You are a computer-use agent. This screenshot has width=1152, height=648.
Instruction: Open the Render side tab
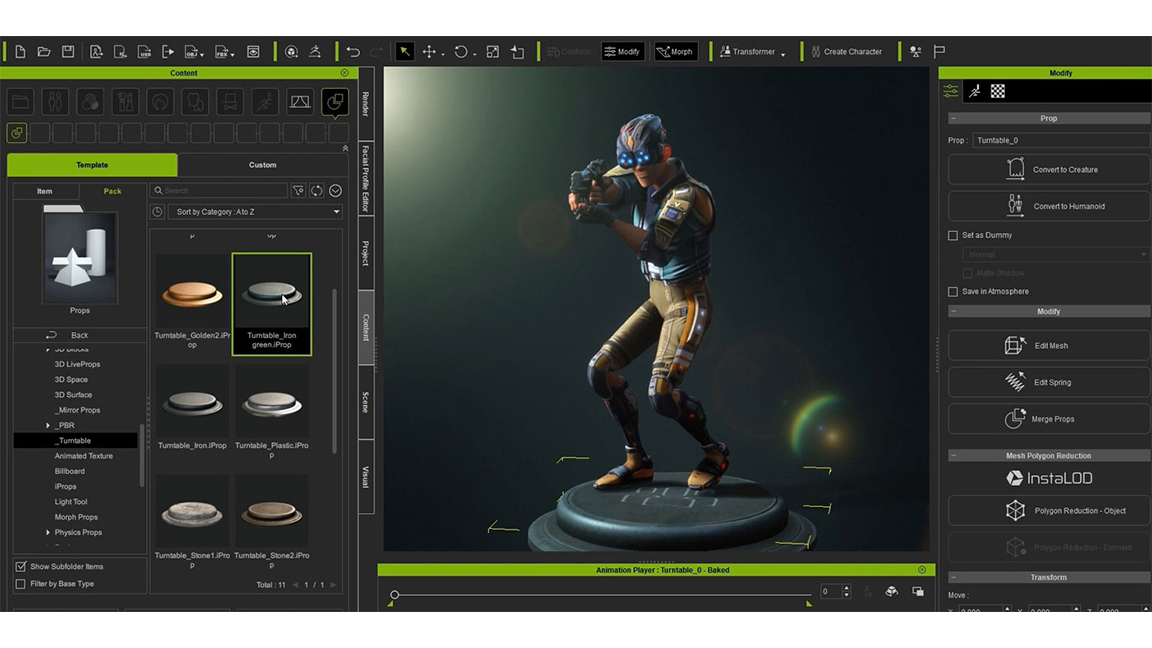tap(366, 104)
